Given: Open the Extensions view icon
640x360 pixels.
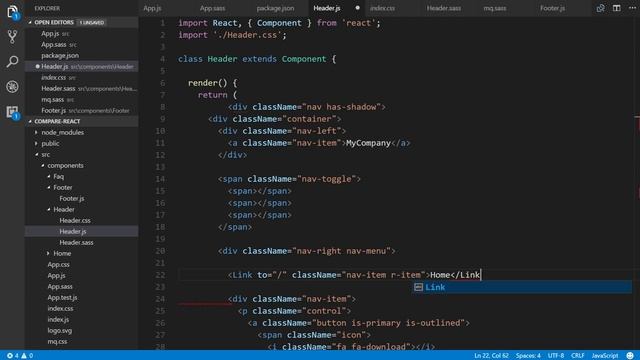Looking at the screenshot, I should (x=12, y=112).
